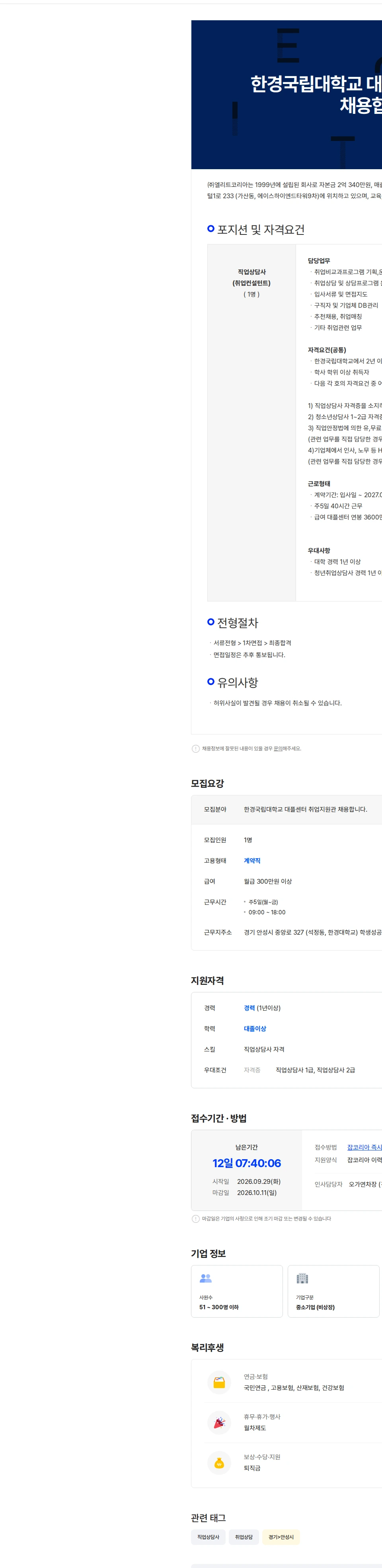Click the 주5일 40시간 근무 line

pyautogui.click(x=337, y=506)
